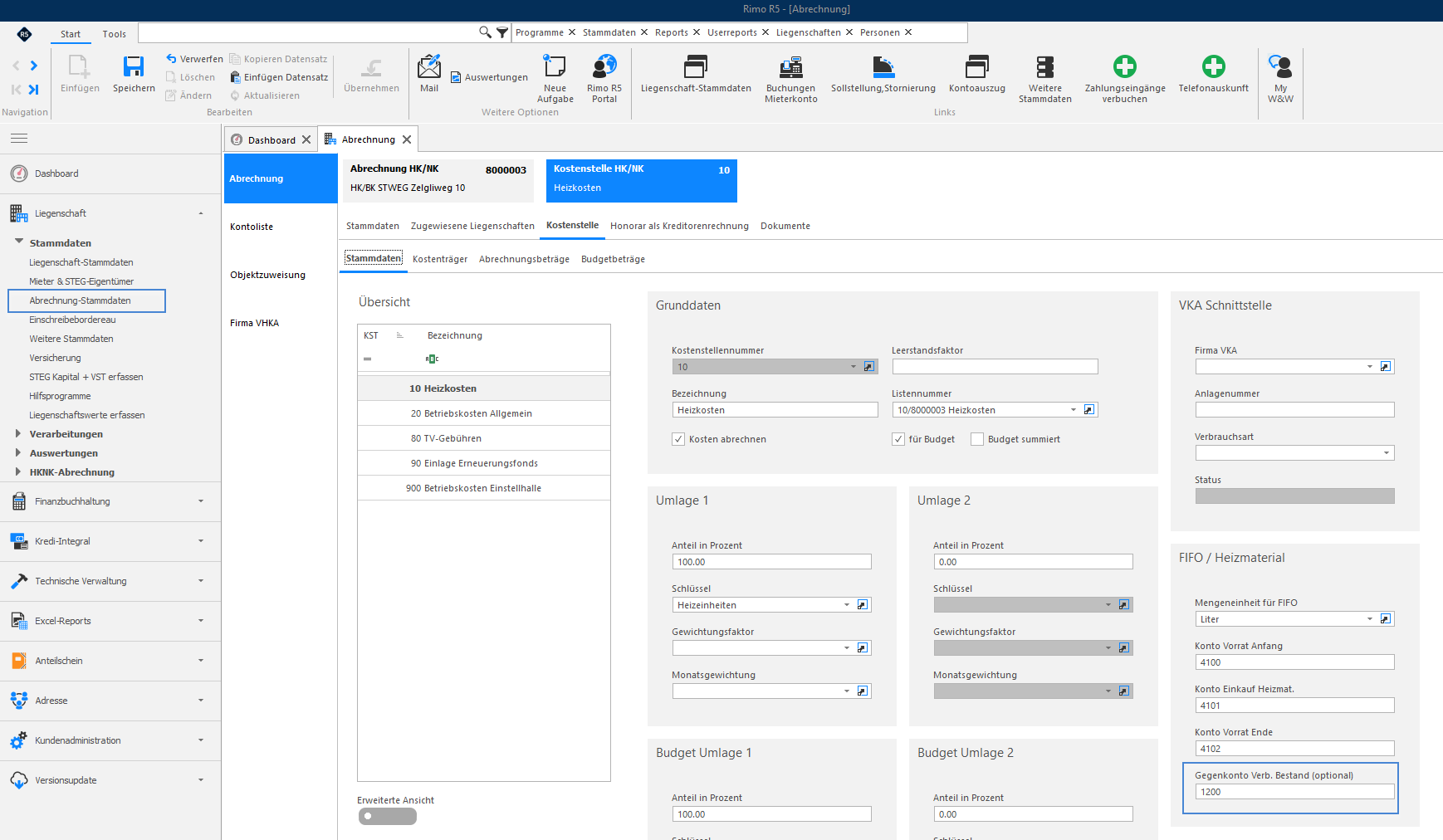
Task: Click the Leerstandsfaktor input field
Action: click(995, 366)
